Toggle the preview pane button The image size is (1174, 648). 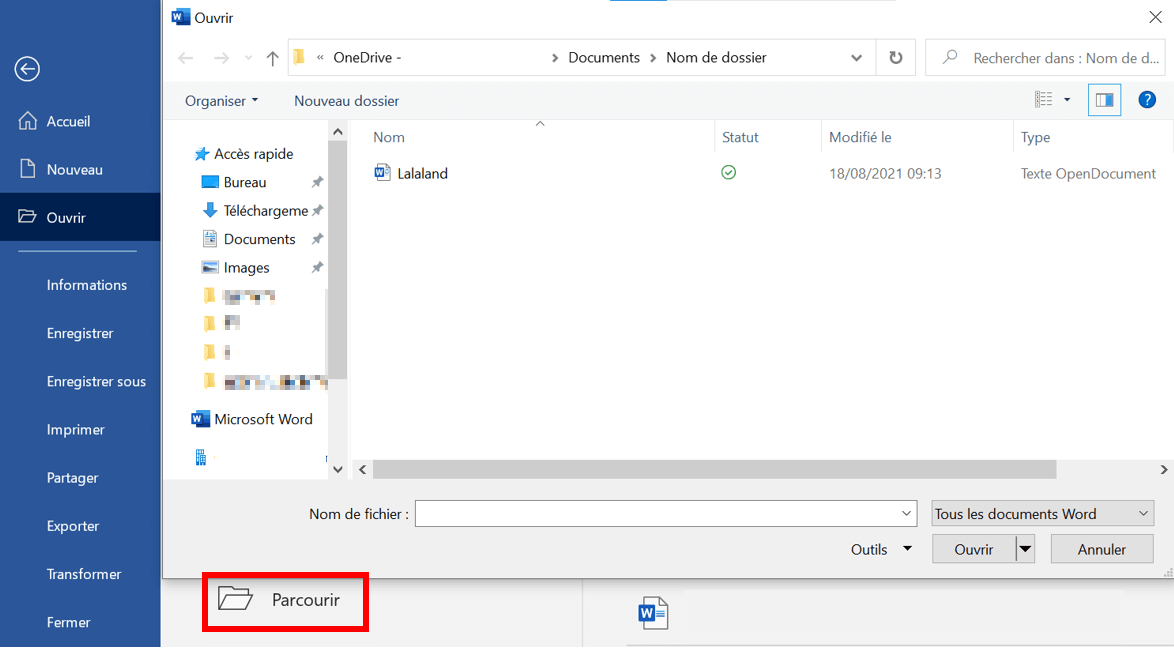(x=1104, y=100)
